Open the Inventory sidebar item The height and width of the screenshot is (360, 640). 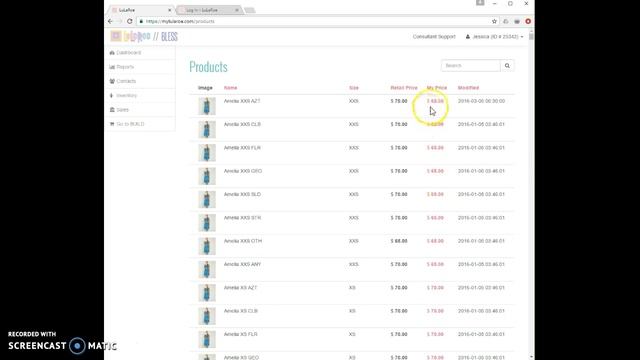tap(140, 96)
